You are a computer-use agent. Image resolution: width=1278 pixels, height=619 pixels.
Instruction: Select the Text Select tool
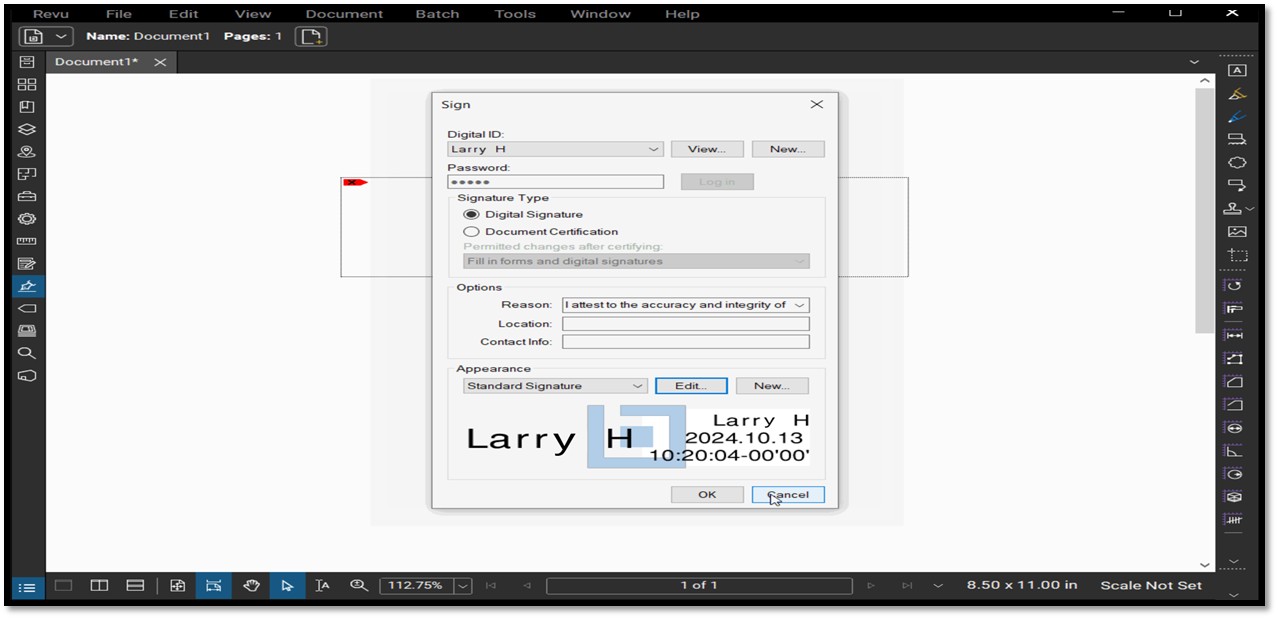click(x=322, y=586)
